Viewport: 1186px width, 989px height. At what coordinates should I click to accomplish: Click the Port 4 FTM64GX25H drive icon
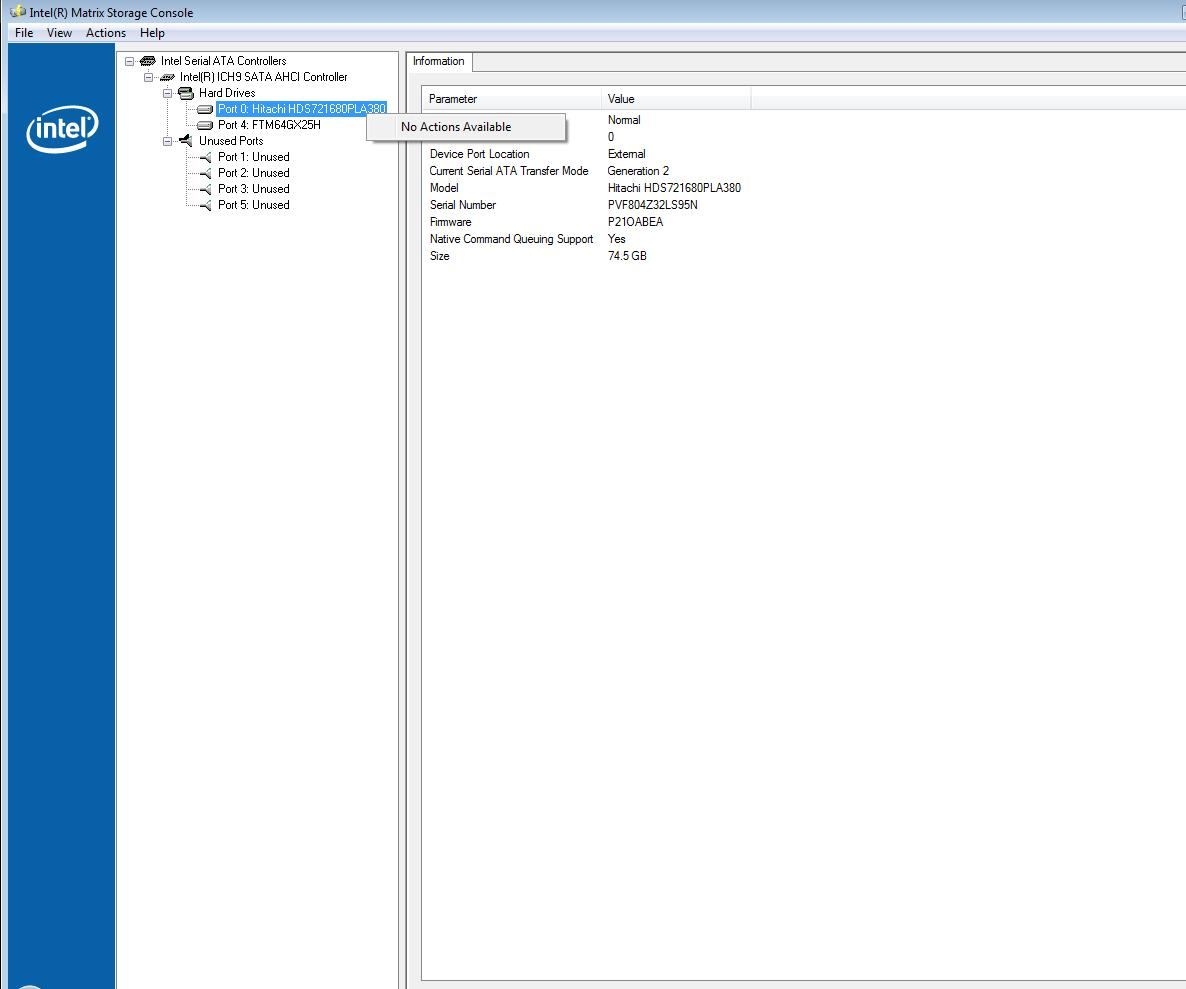coord(205,125)
